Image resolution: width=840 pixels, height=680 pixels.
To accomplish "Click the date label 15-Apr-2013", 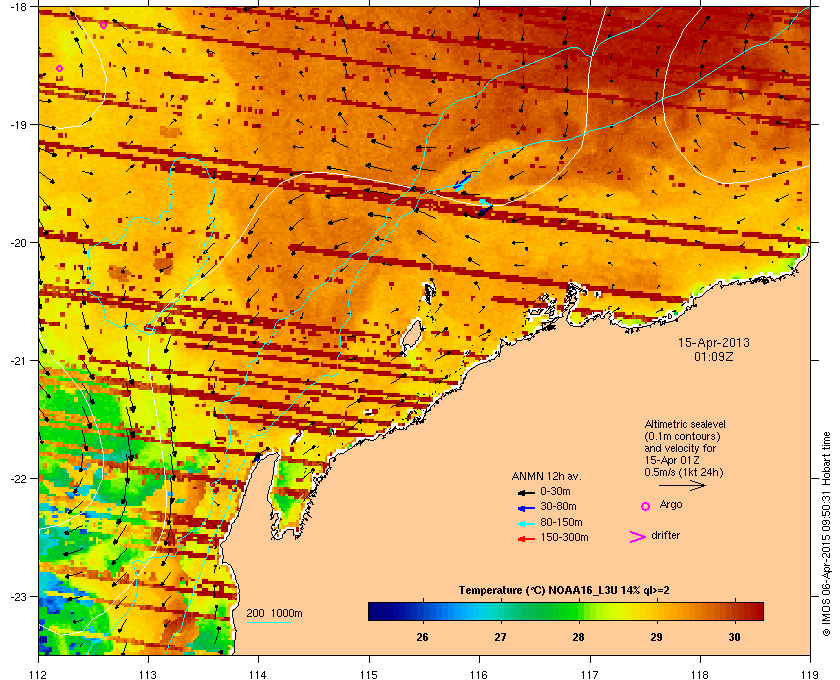I will point(714,342).
